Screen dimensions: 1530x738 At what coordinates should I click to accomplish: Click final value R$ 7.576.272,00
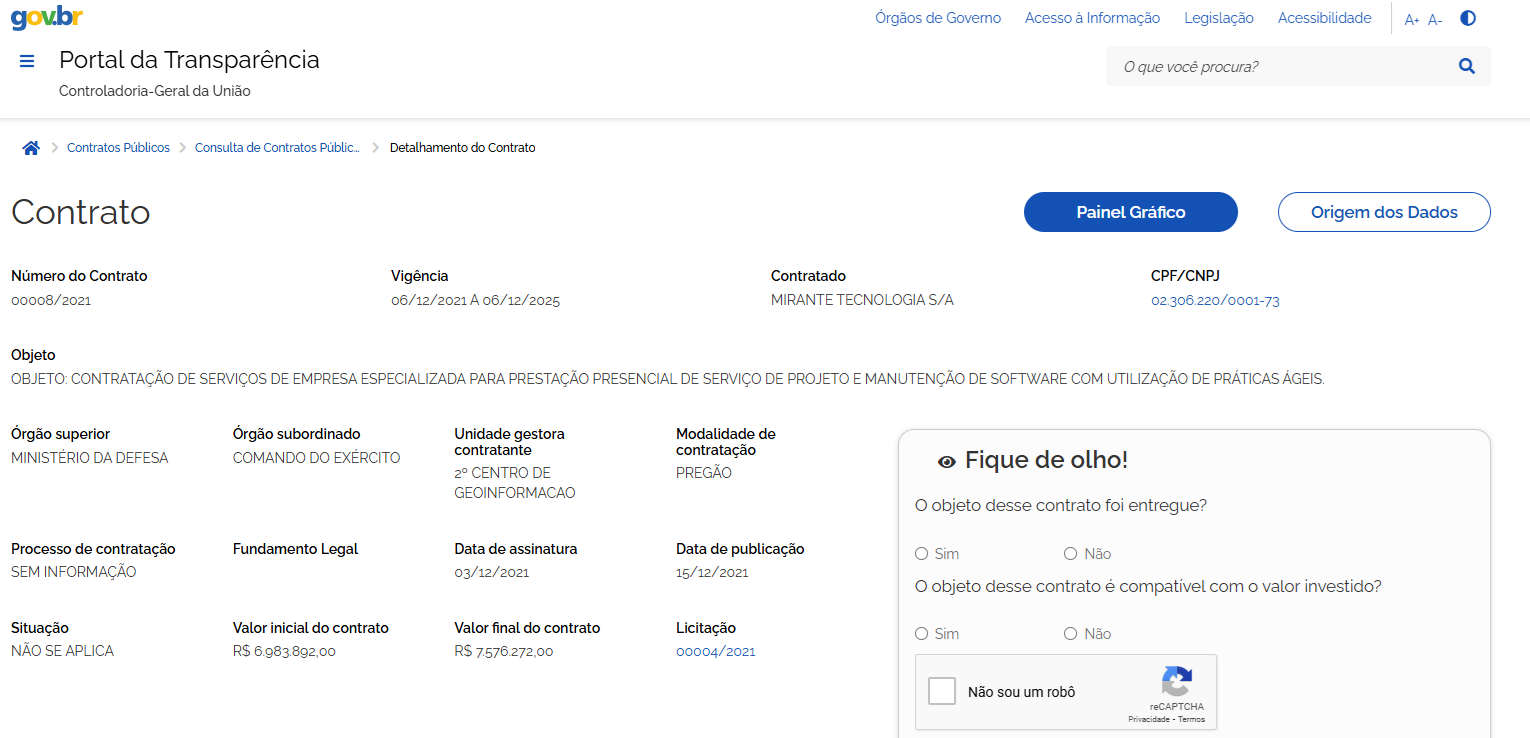point(503,651)
